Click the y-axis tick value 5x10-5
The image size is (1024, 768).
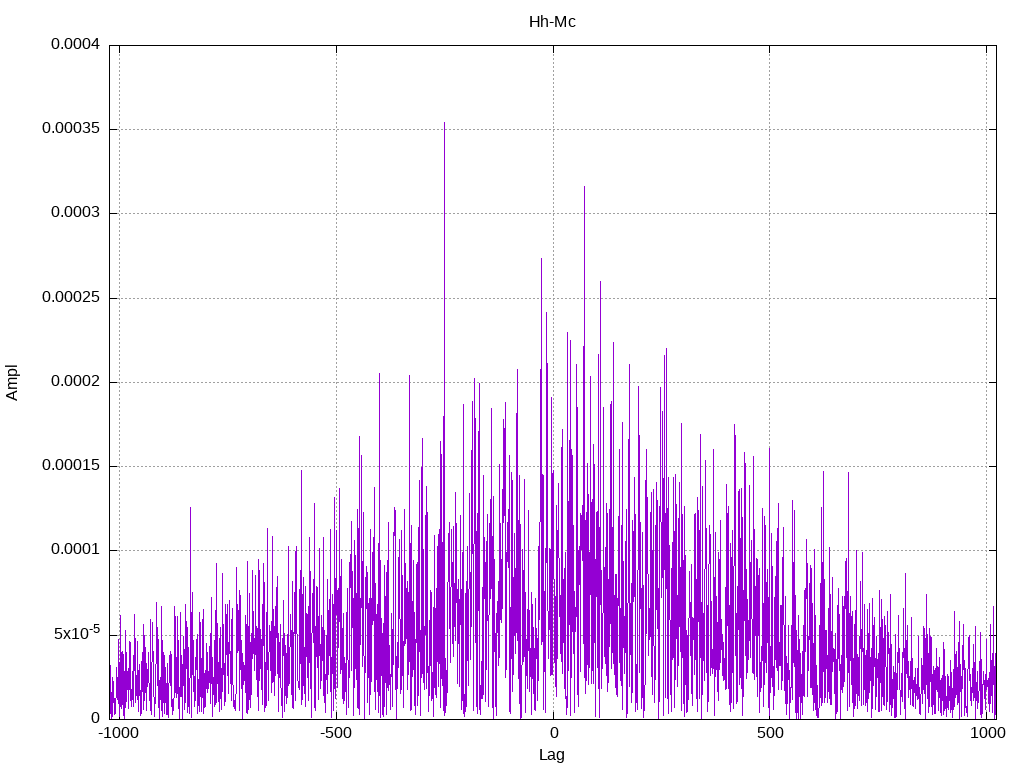pos(77,633)
